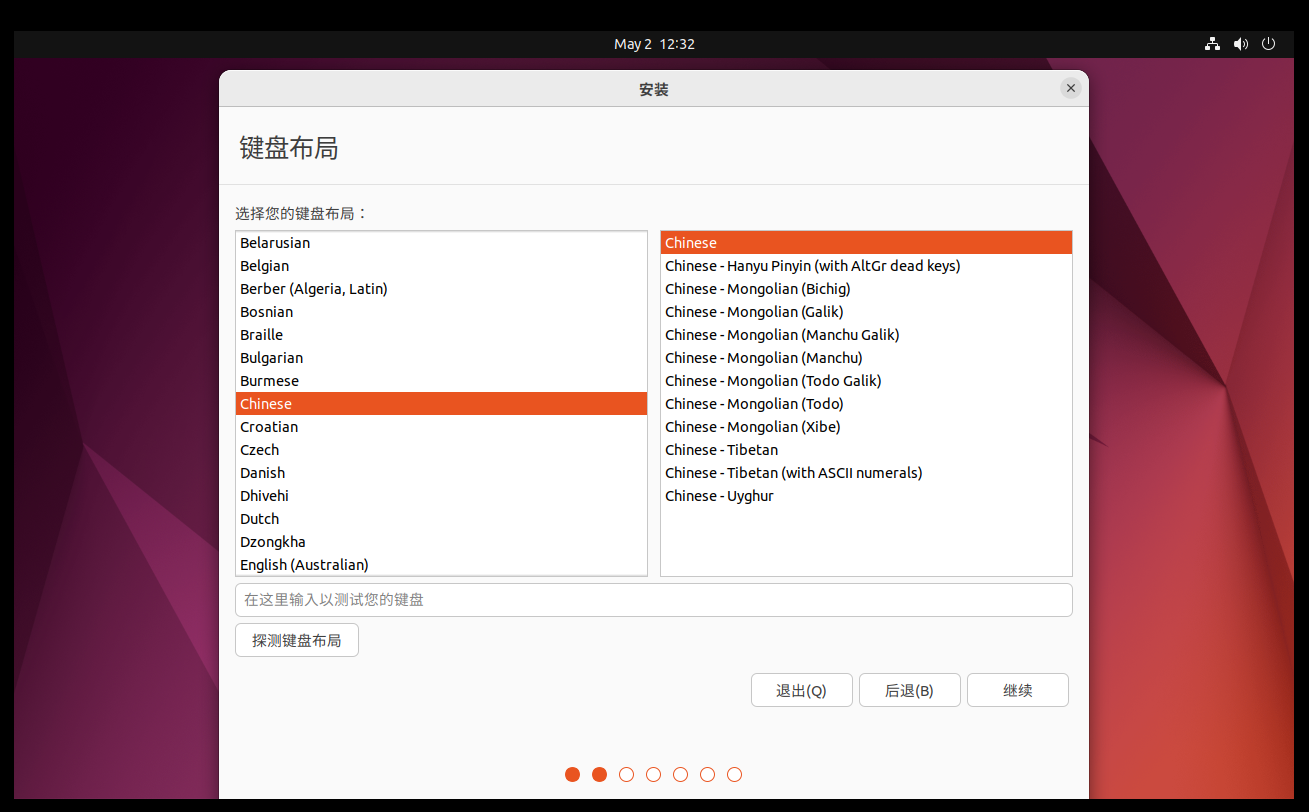
Task: Click the 退出(Q) quit button
Action: [802, 690]
